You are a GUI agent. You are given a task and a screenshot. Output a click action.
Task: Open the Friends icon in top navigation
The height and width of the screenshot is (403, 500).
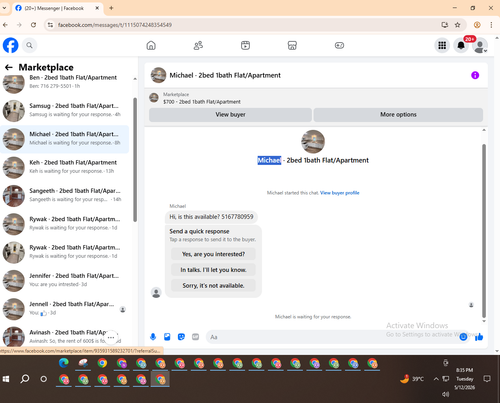tap(198, 45)
